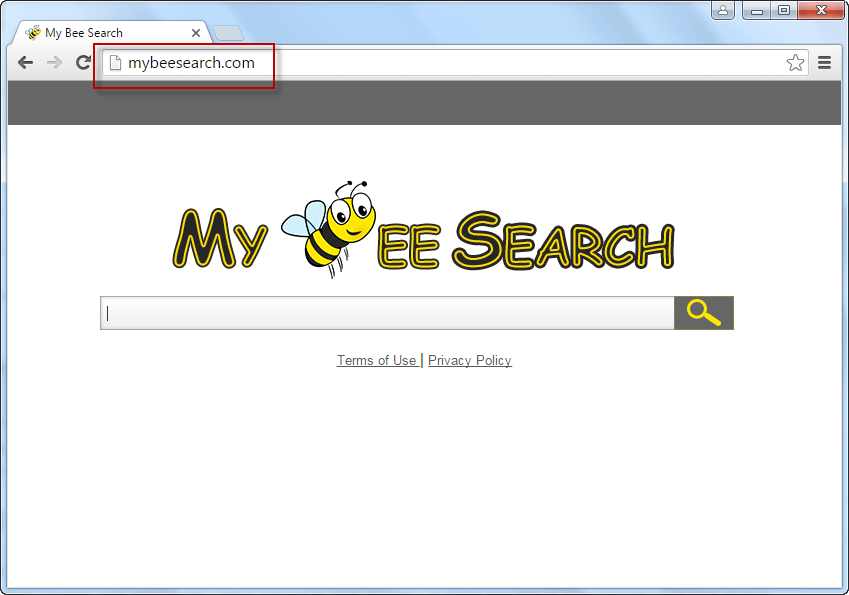Image resolution: width=849 pixels, height=595 pixels.
Task: Open the Privacy Policy link
Action: tap(469, 360)
